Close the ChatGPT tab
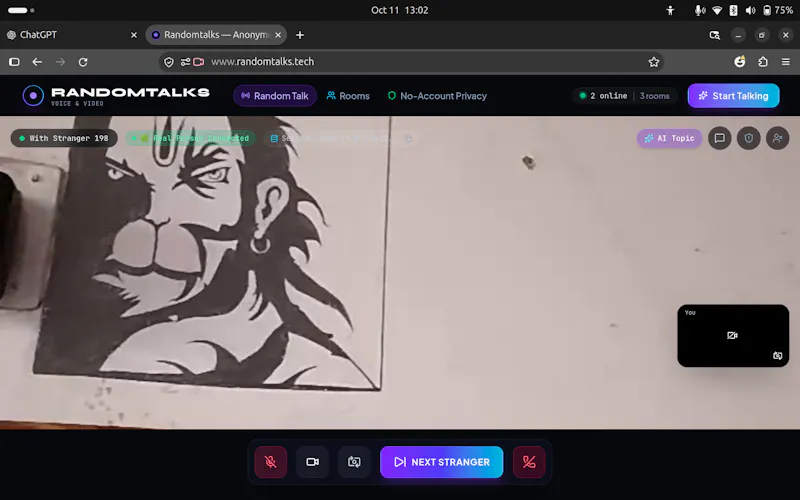Image resolution: width=800 pixels, height=500 pixels. click(x=134, y=35)
